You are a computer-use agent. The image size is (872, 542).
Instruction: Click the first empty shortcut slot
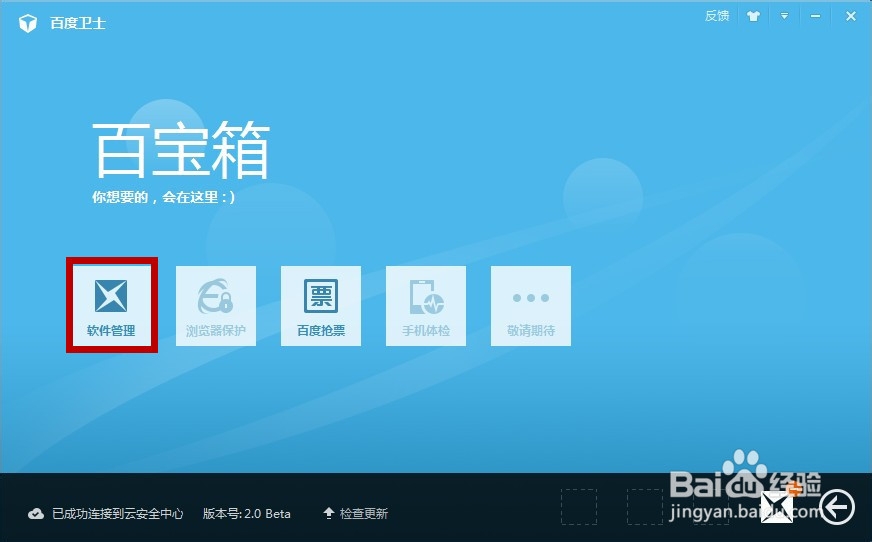pyautogui.click(x=579, y=507)
